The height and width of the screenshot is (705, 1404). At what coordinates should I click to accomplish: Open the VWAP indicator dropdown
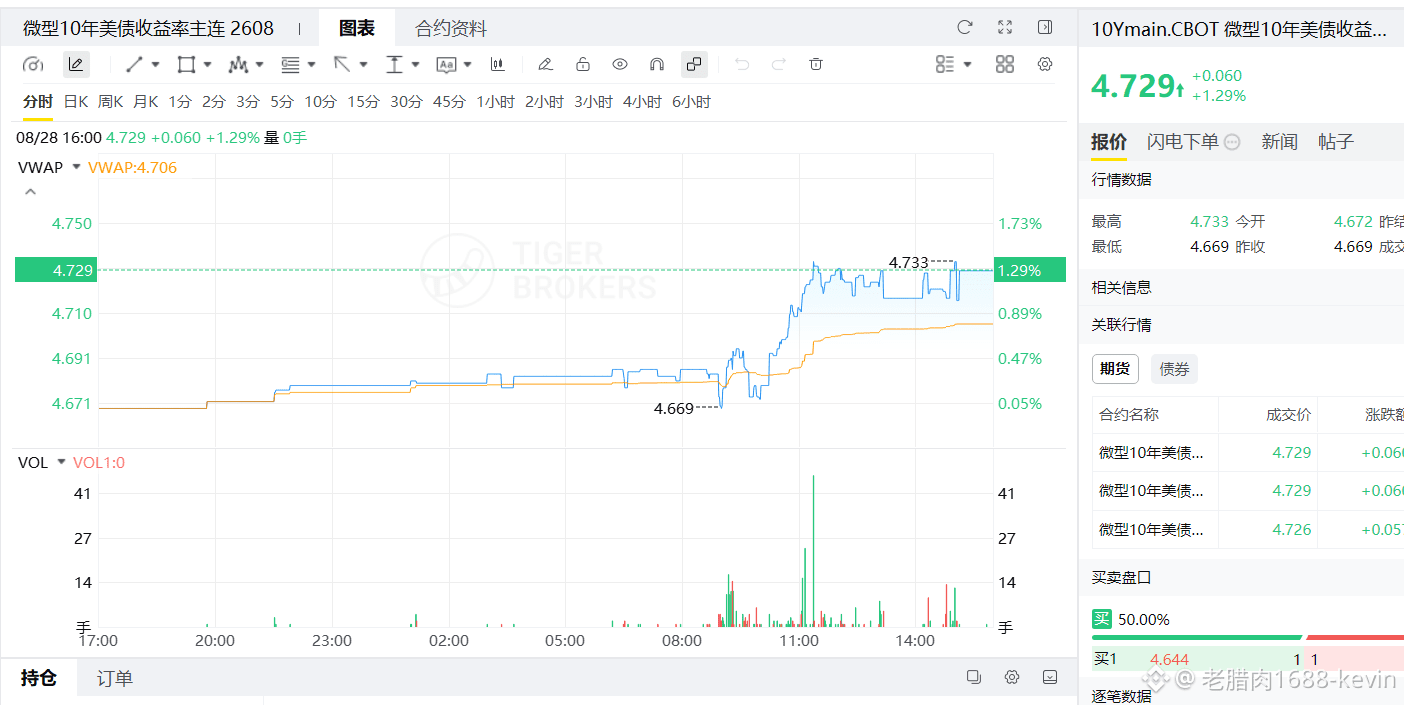75,168
